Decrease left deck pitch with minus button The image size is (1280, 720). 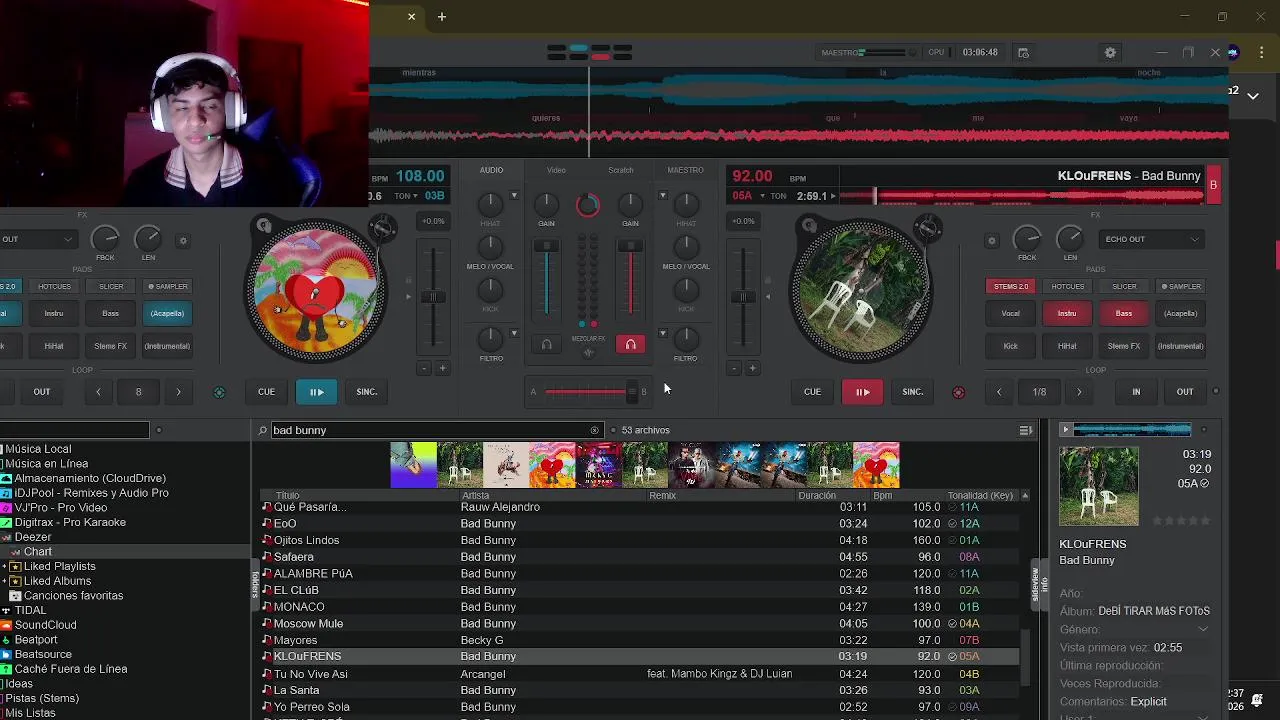[424, 368]
